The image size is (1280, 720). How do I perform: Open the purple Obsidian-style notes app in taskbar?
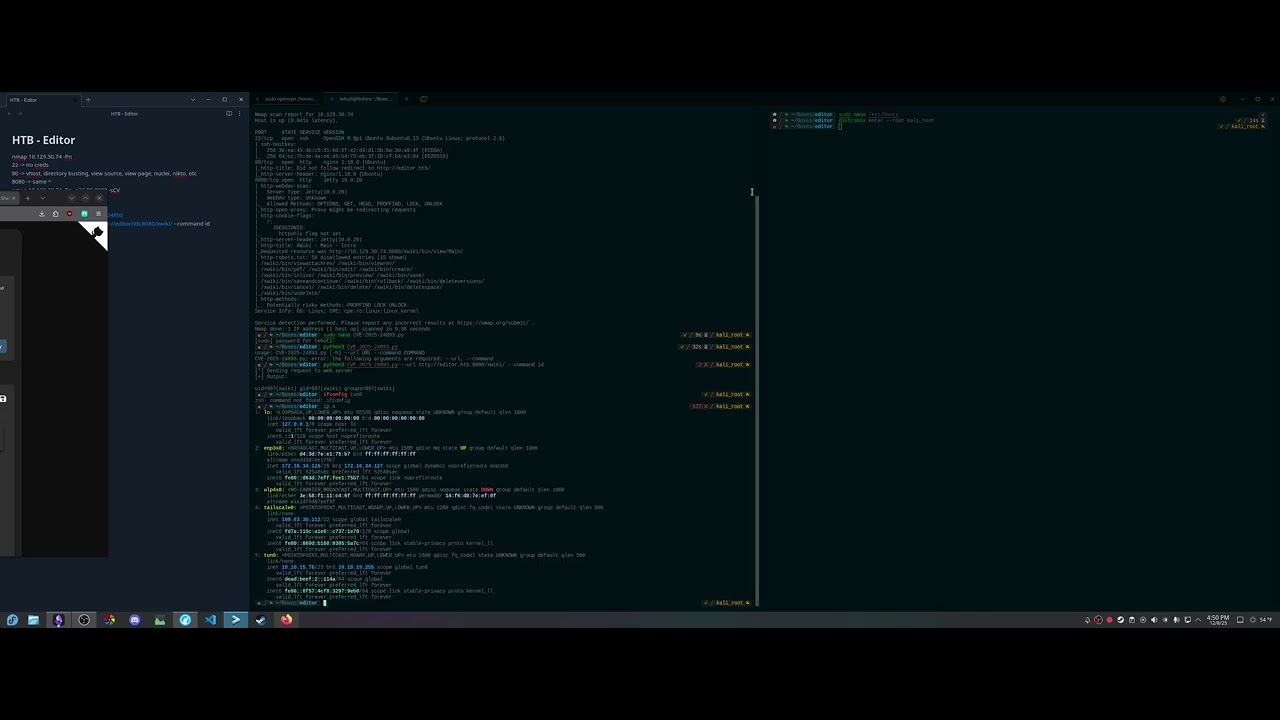point(58,620)
